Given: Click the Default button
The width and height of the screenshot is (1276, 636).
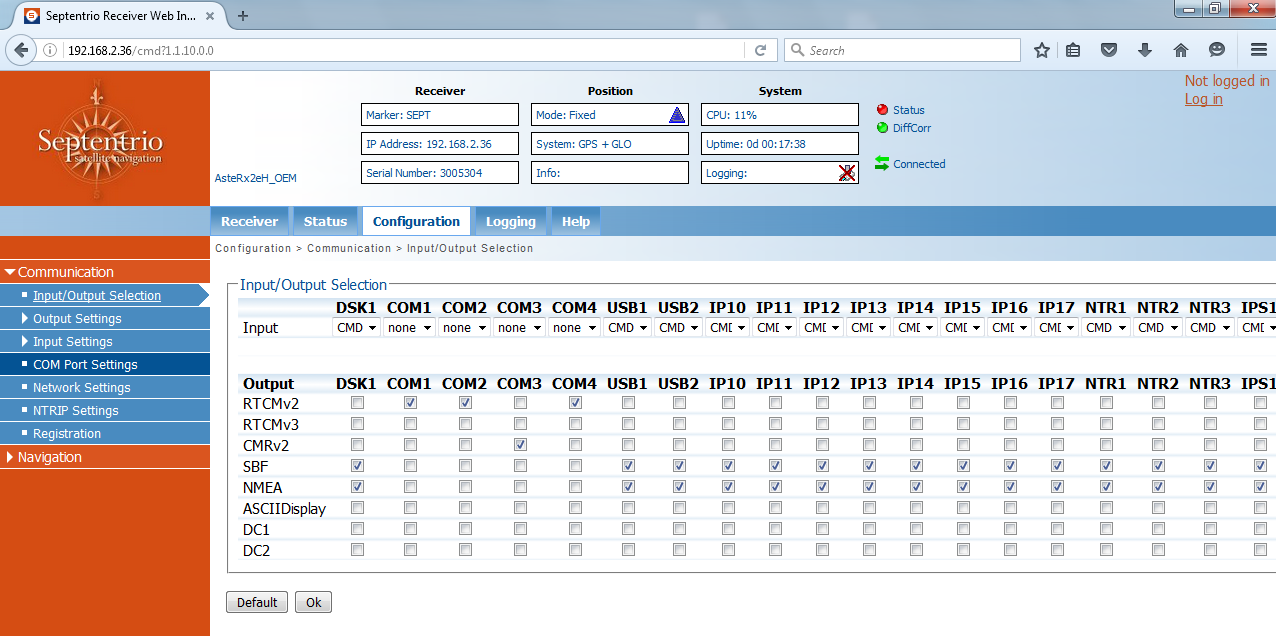Looking at the screenshot, I should [256, 602].
